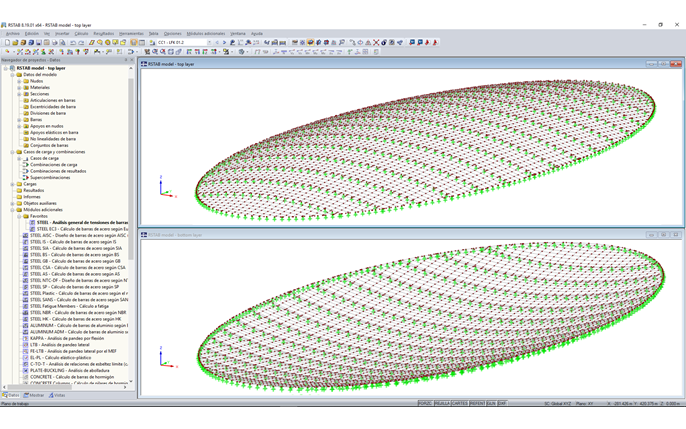Select Combinaciones de resultados item
The height and width of the screenshot is (429, 686).
click(x=58, y=171)
